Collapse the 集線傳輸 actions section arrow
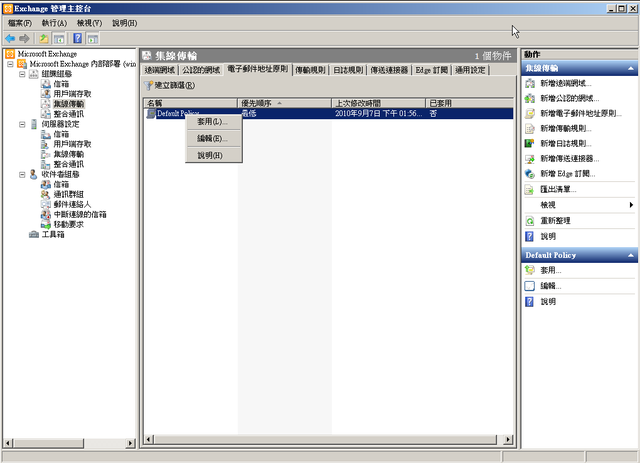 pos(631,68)
